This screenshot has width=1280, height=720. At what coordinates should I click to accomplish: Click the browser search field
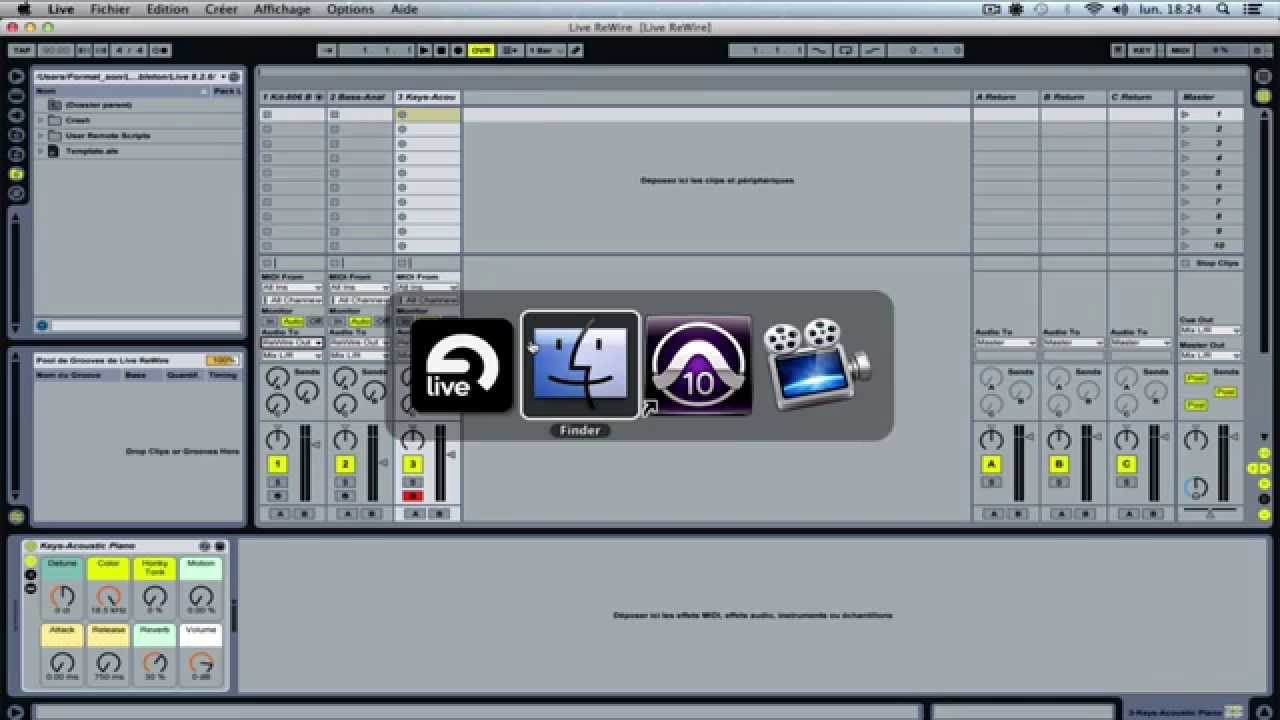click(x=145, y=325)
